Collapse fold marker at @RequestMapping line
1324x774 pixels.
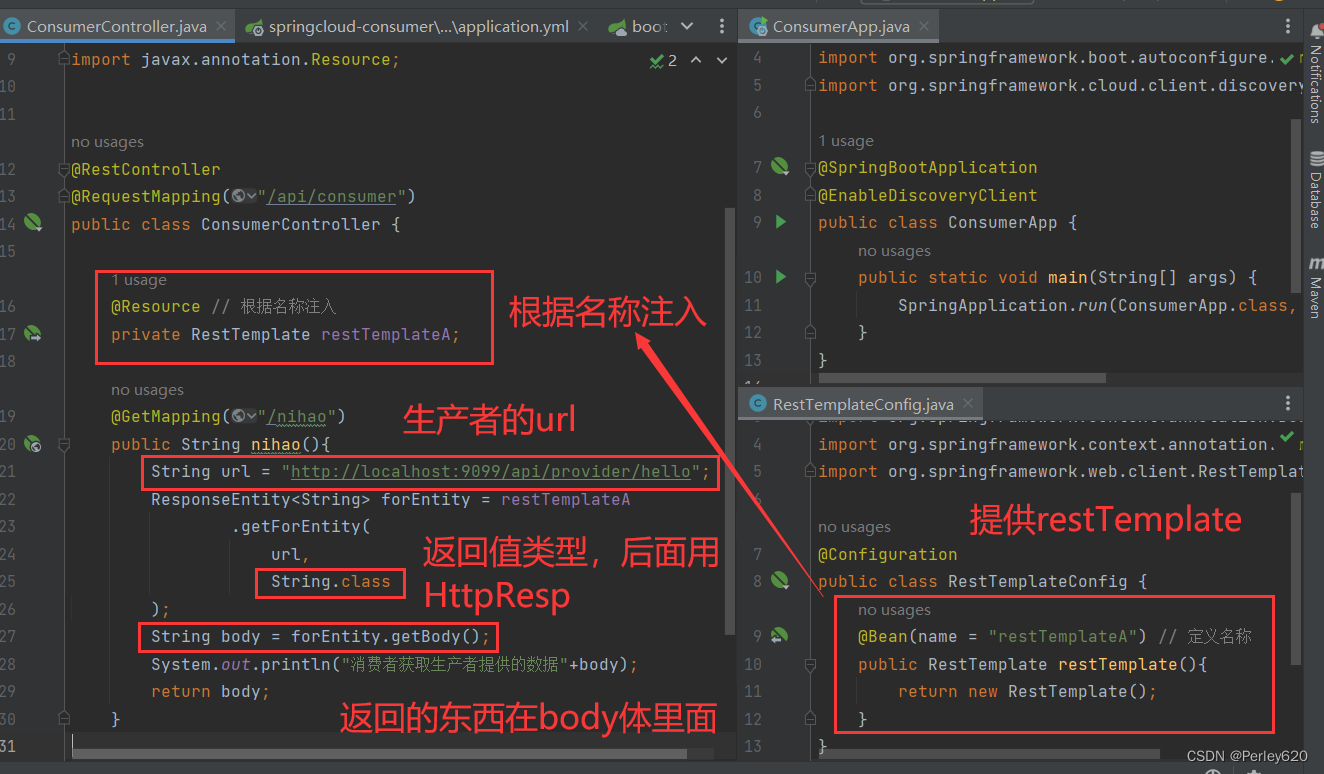pyautogui.click(x=64, y=197)
